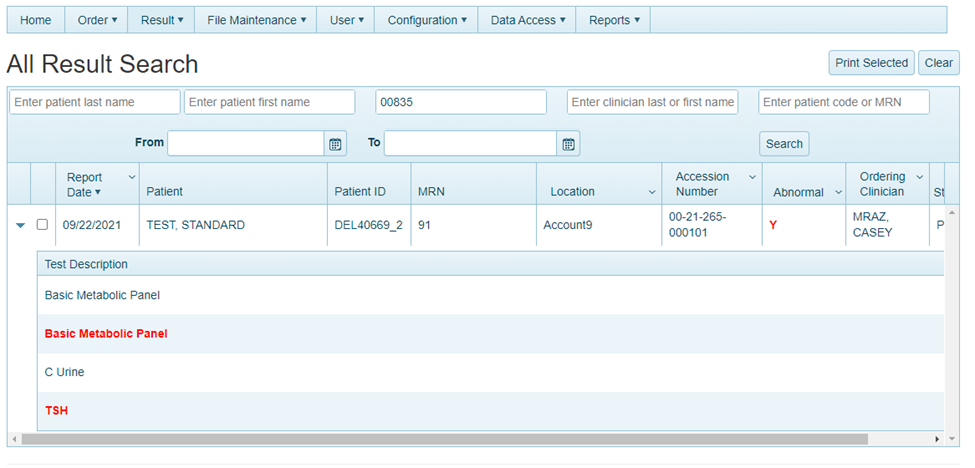
Task: Click the Location column filter chevron
Action: [x=652, y=192]
